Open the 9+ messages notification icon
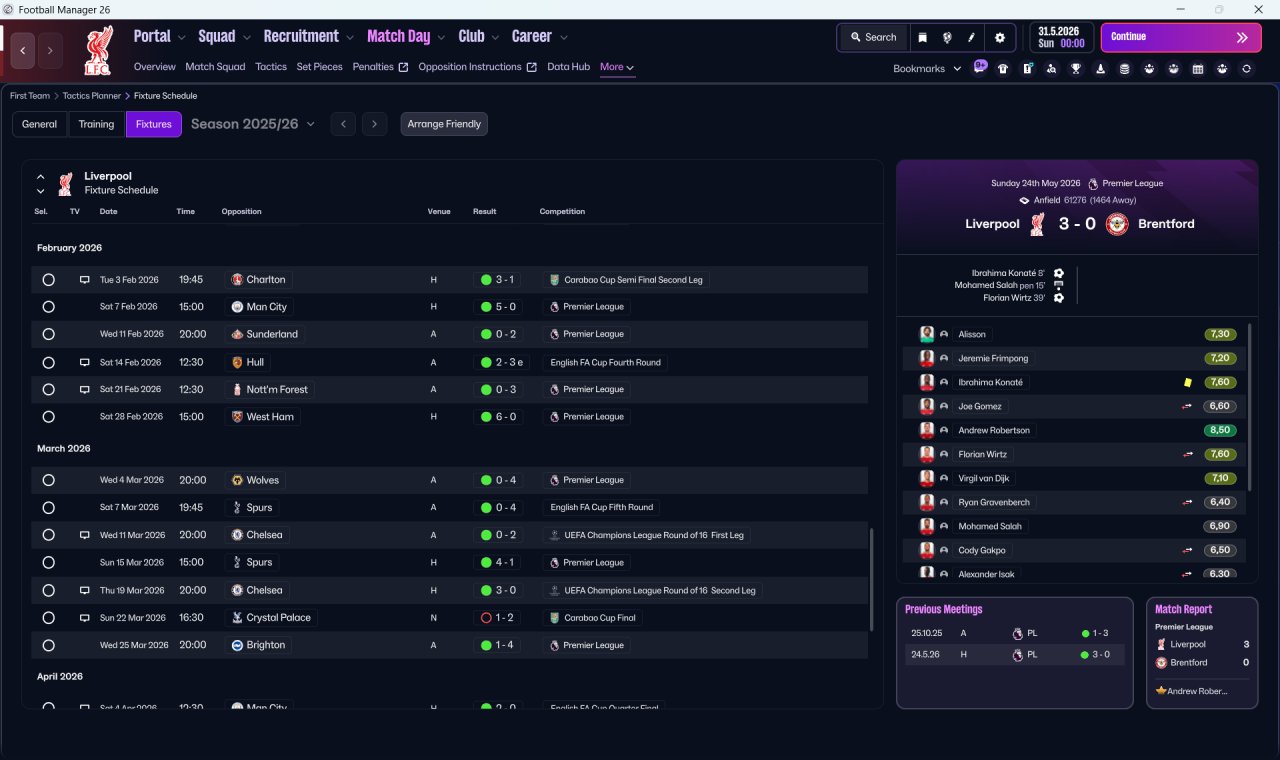The image size is (1280, 760). (979, 67)
